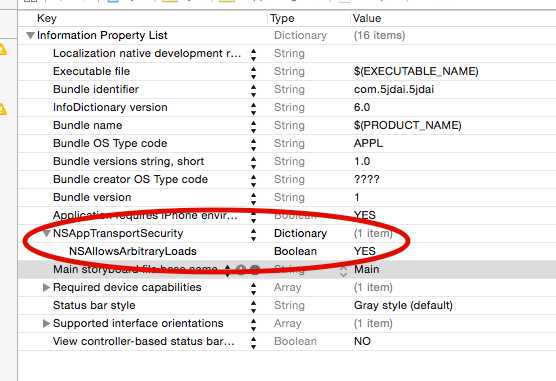
Task: Edit the ???? creator code value
Action: point(366,179)
